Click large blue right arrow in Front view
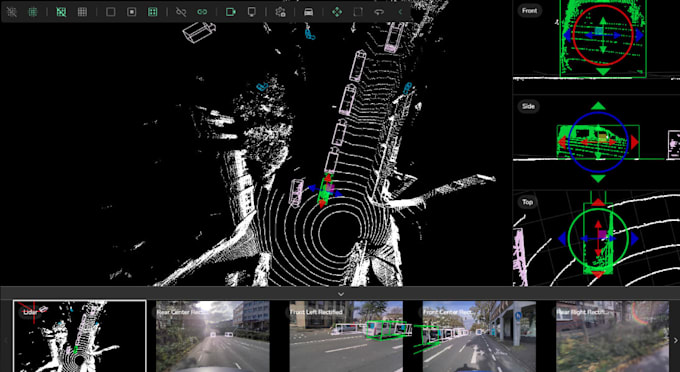The height and width of the screenshot is (372, 680). coord(639,35)
